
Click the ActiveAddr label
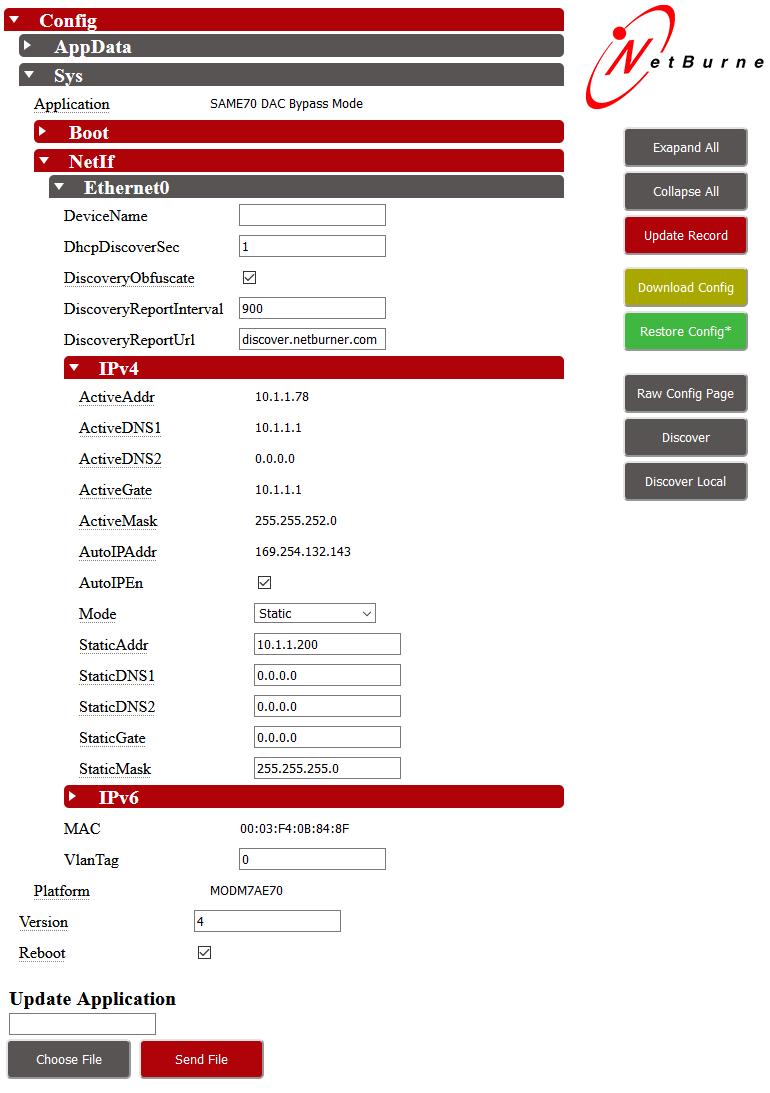(x=117, y=397)
